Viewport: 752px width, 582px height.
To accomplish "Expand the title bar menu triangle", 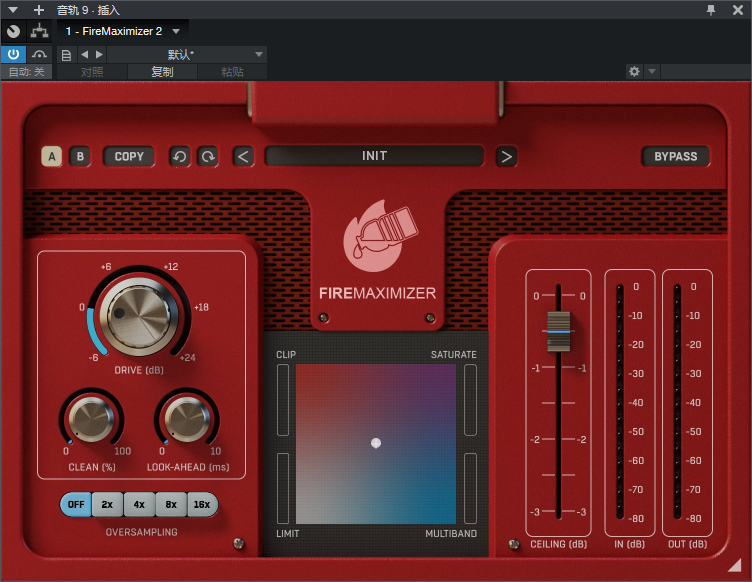I will 13,10.
